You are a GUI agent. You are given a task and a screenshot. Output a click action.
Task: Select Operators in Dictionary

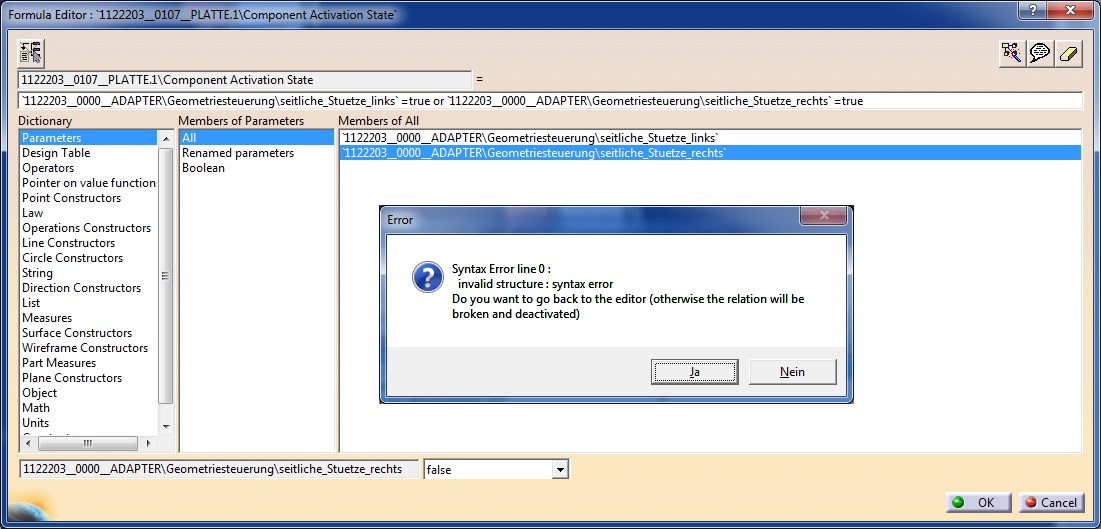click(48, 168)
